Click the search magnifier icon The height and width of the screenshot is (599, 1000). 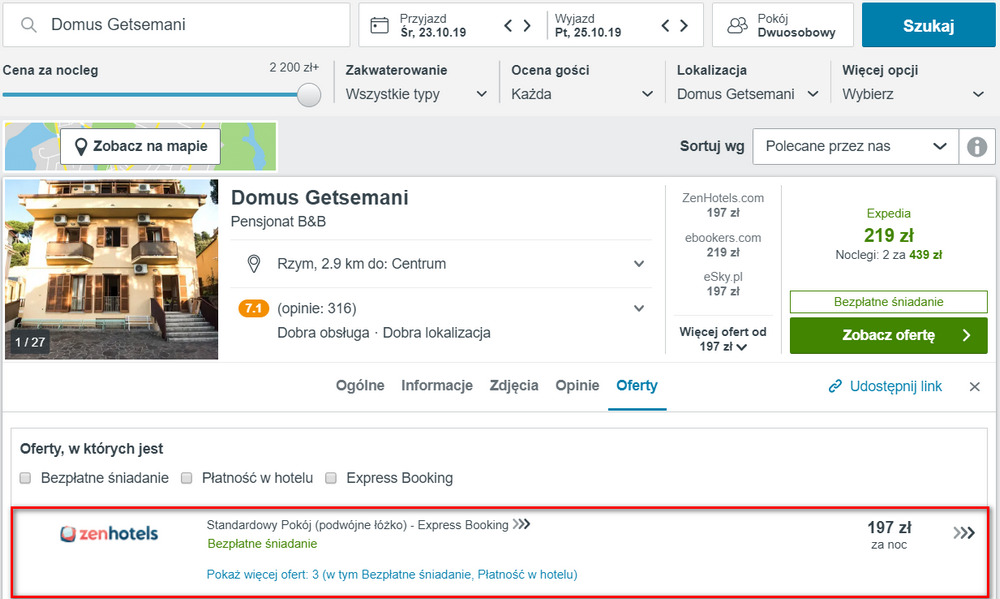[28, 25]
